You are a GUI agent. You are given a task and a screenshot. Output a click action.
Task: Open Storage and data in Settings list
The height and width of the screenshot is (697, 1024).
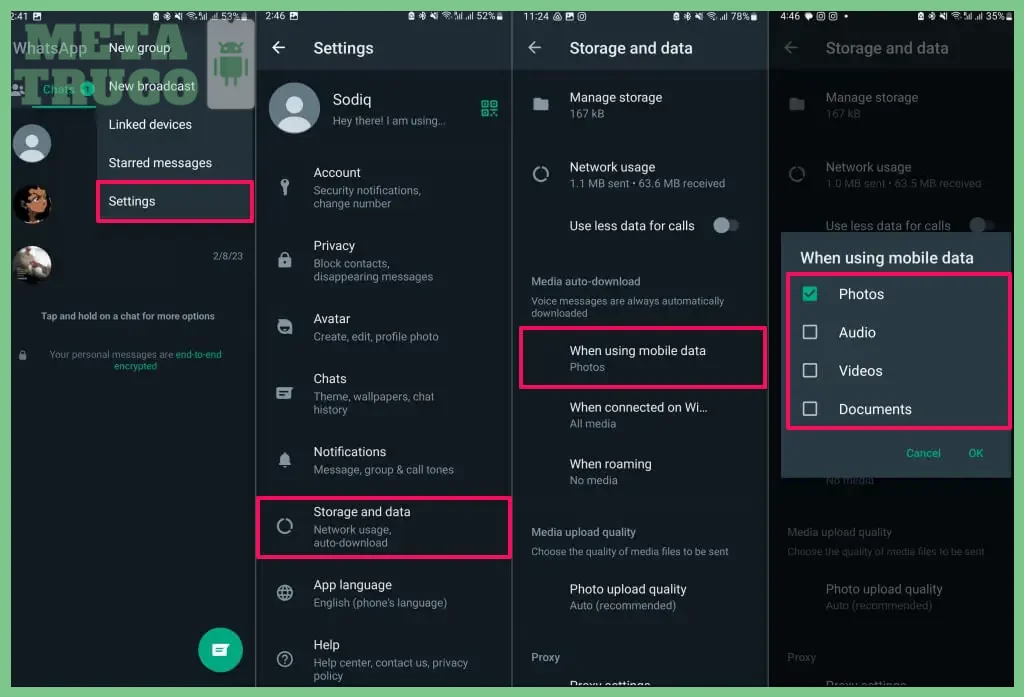[x=384, y=527]
